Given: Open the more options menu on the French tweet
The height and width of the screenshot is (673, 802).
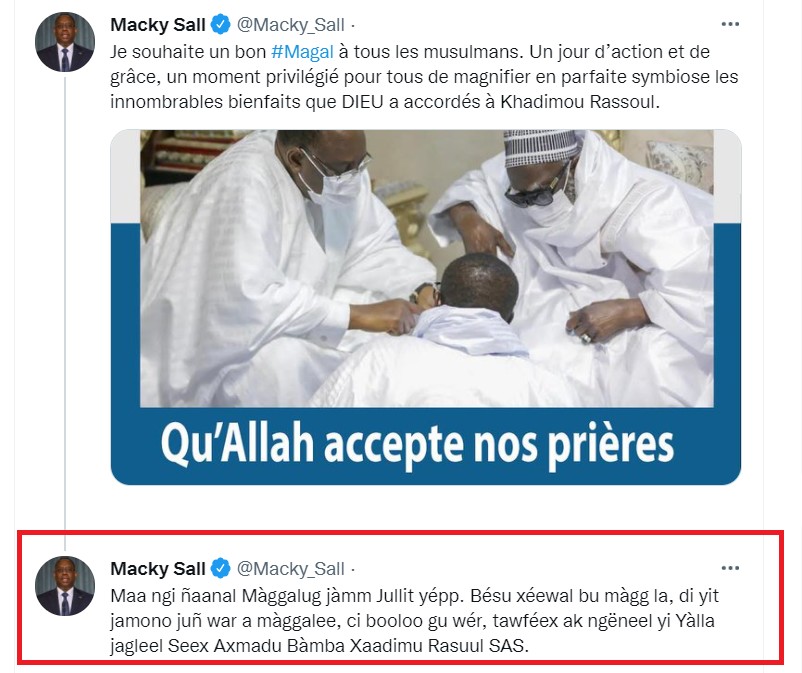Looking at the screenshot, I should point(730,24).
